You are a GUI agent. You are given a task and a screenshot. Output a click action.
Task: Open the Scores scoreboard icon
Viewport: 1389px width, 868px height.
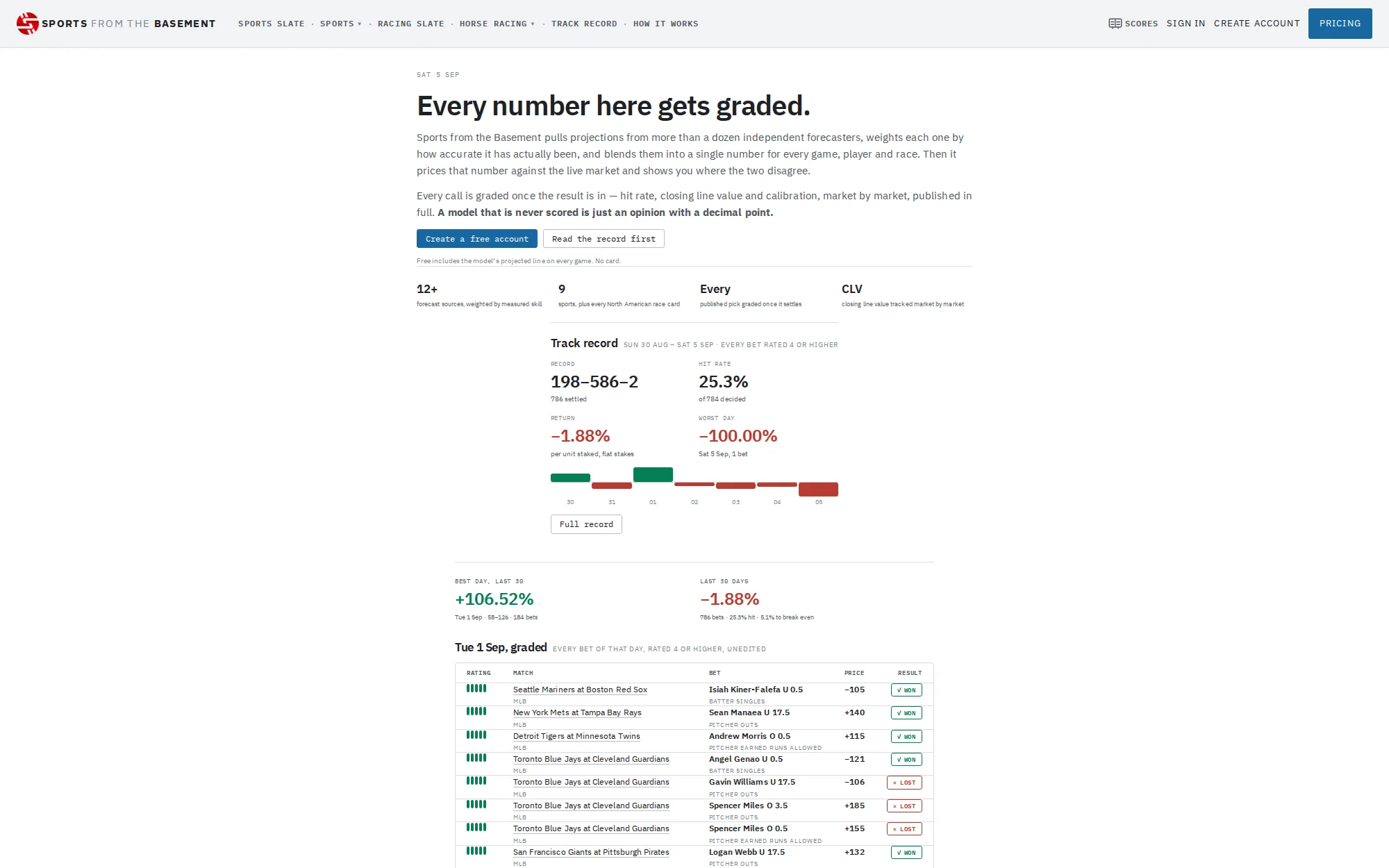(1115, 24)
